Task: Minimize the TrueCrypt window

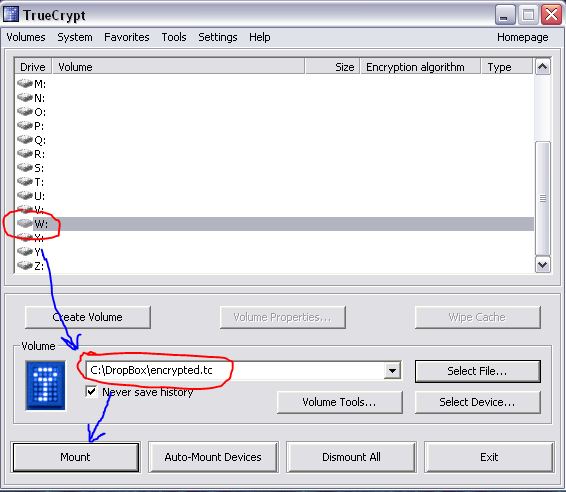Action: click(505, 15)
